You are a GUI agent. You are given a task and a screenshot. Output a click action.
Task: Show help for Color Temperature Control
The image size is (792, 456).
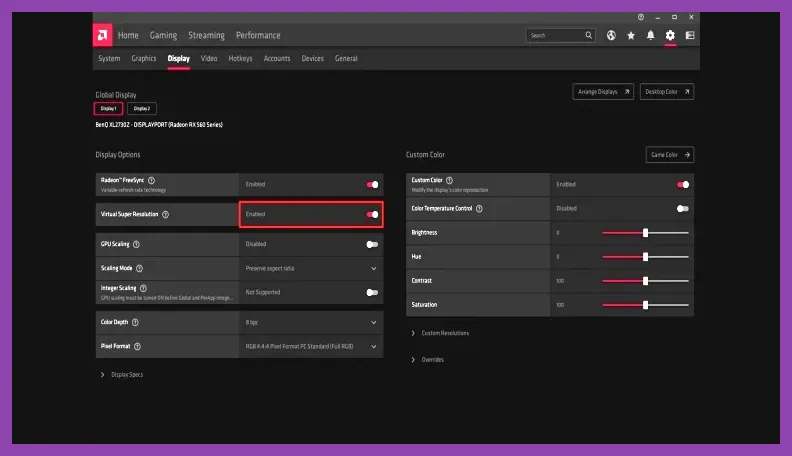click(x=479, y=209)
